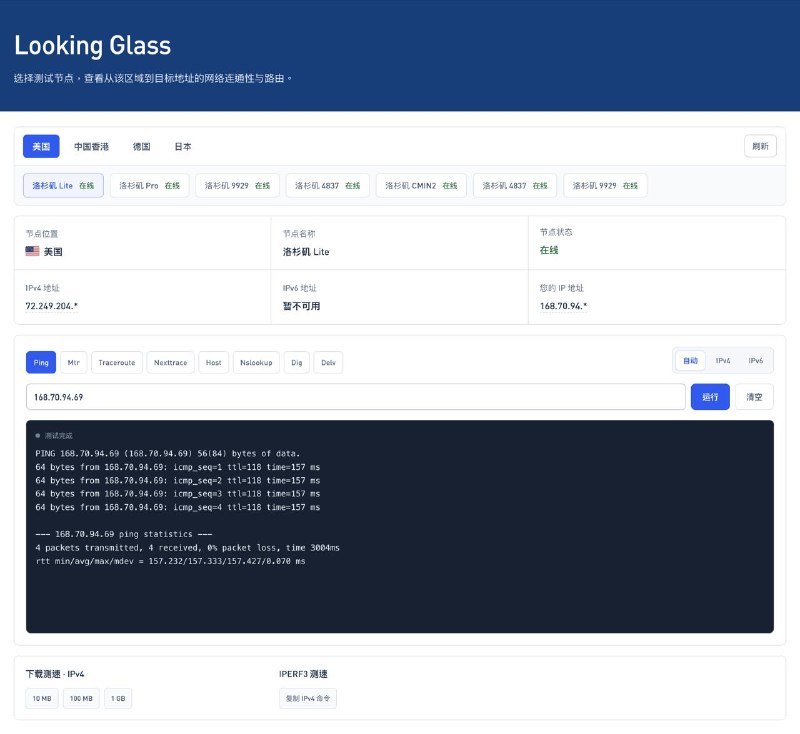
Task: Click the 测试完成 status indicator
Action: 54,436
